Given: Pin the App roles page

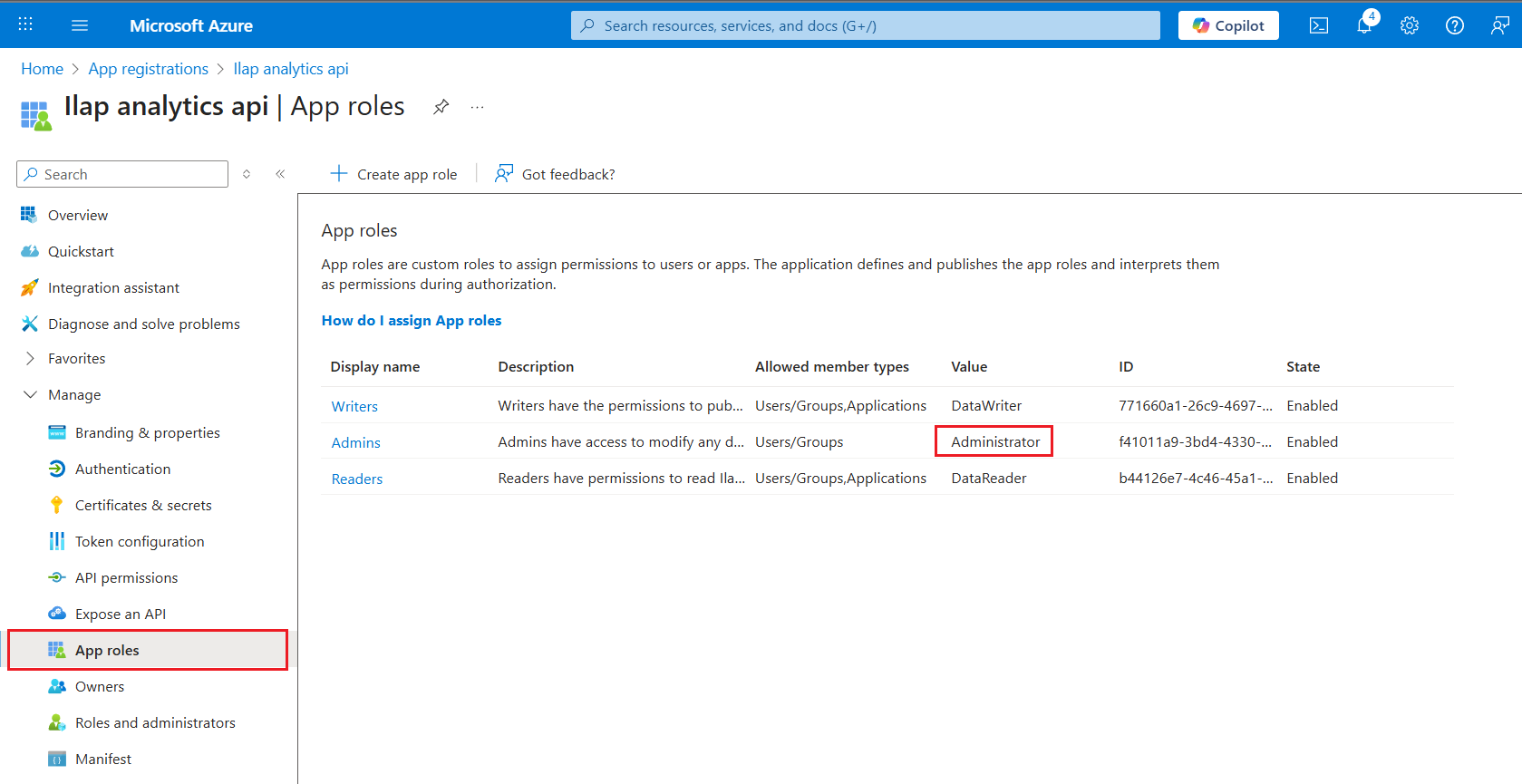Looking at the screenshot, I should (x=441, y=107).
